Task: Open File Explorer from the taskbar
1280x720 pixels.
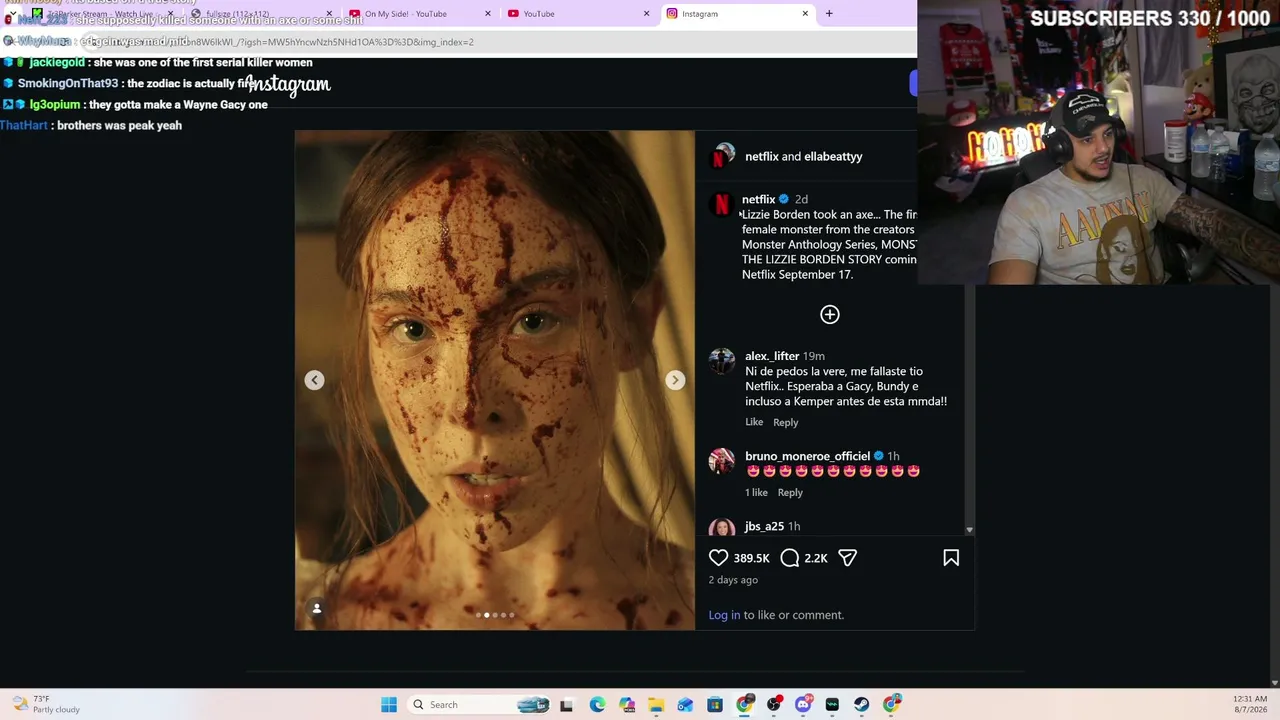Action: pos(656,705)
